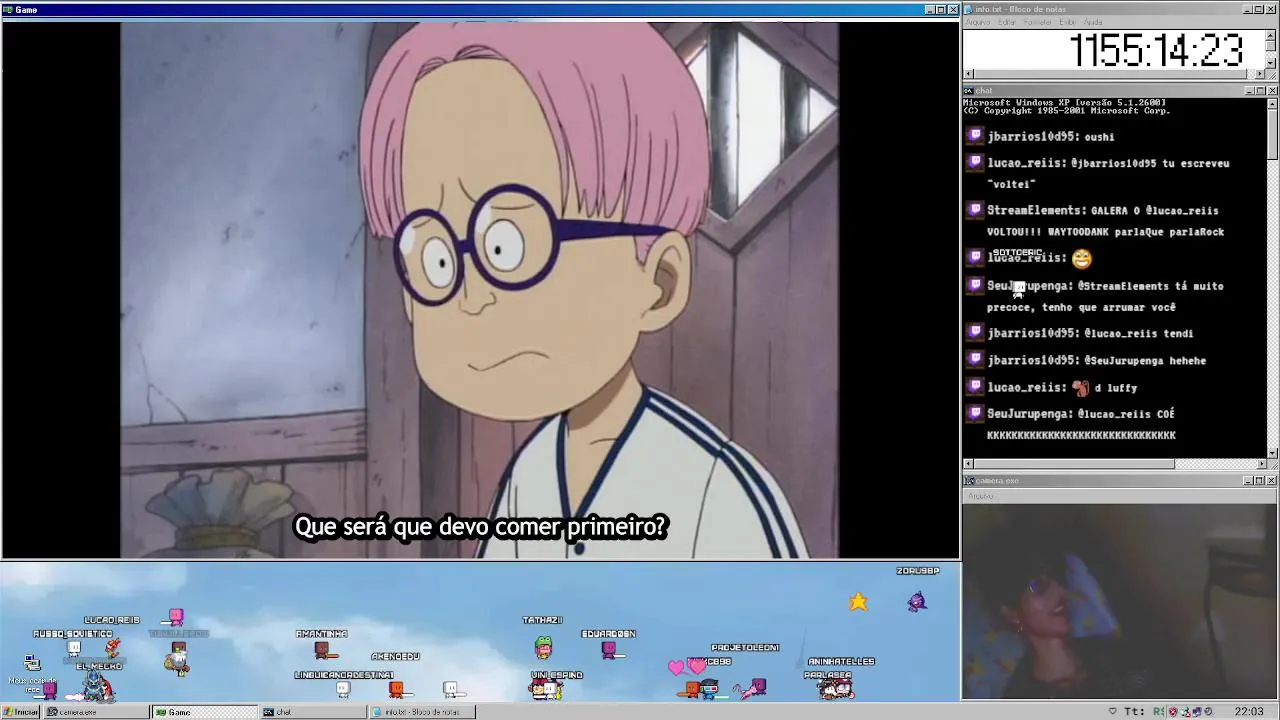Click the 'Microsoft Windows XP' header line in chat
This screenshot has width=1280, height=720.
(1064, 102)
